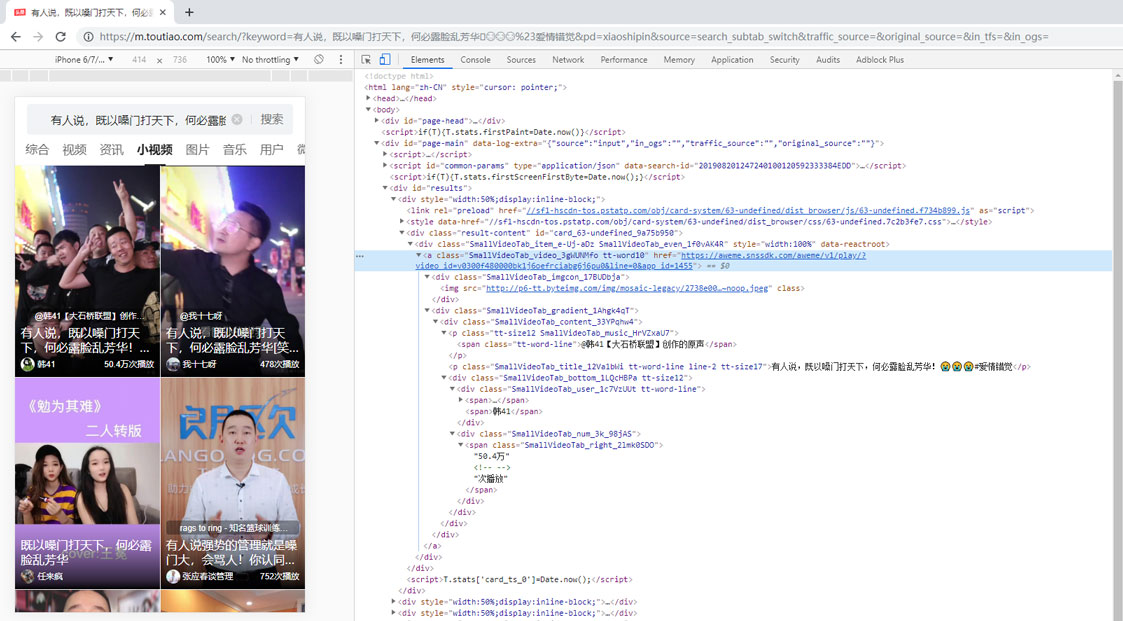Expand the head element node
The image size is (1123, 621).
[369, 99]
